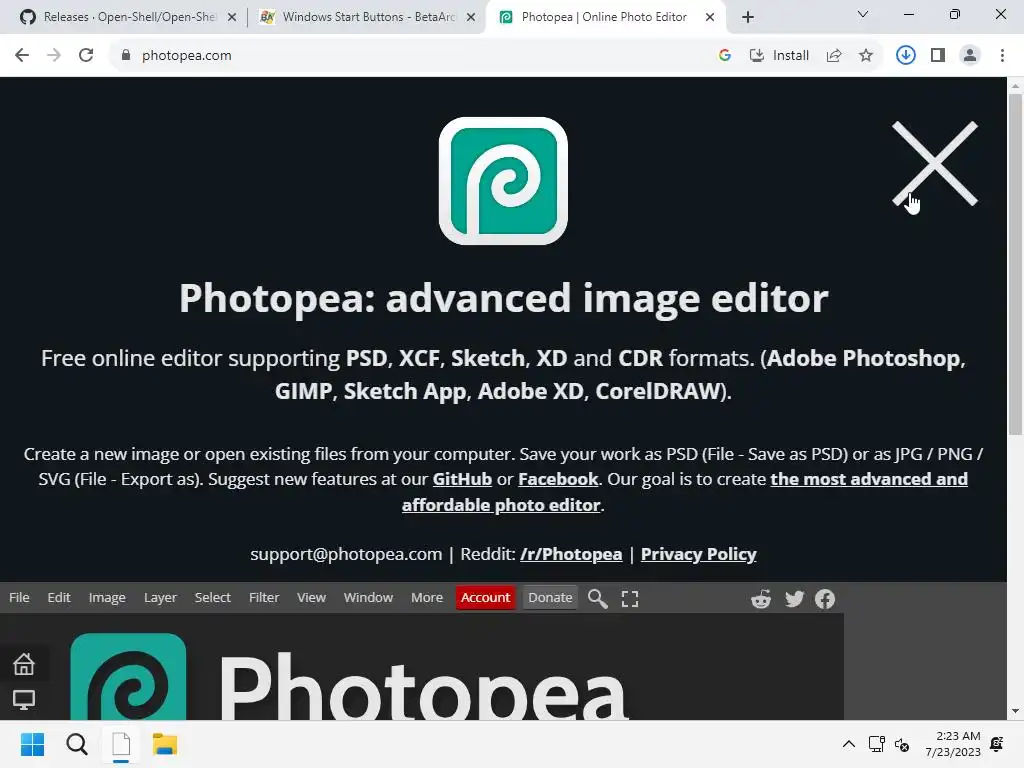
Task: Open the Edit menu
Action: click(x=59, y=598)
